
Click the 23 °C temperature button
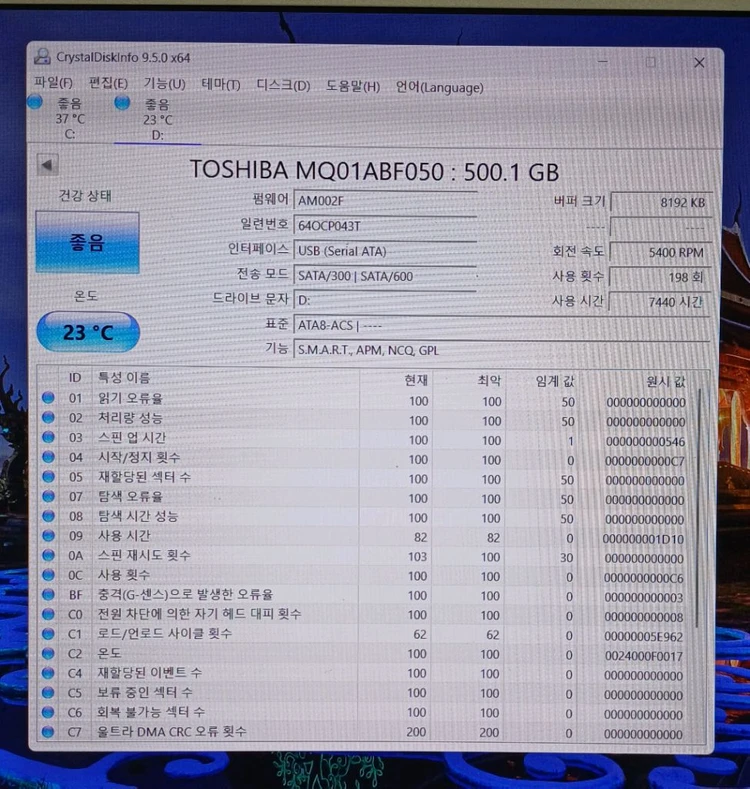[88, 332]
